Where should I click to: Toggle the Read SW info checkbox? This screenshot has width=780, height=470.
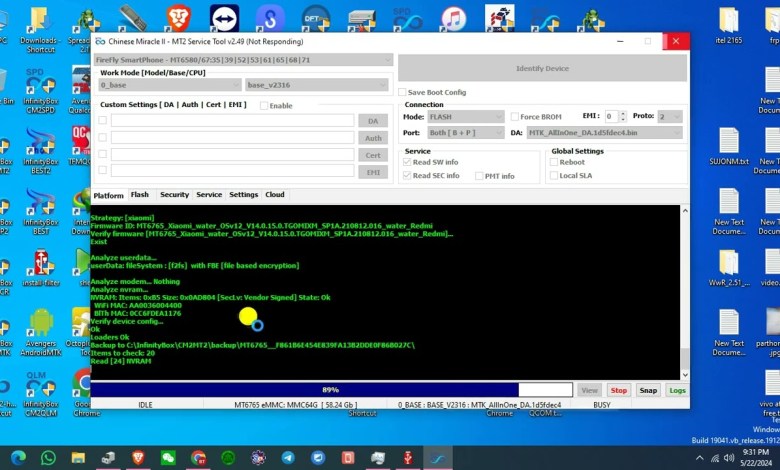point(407,162)
